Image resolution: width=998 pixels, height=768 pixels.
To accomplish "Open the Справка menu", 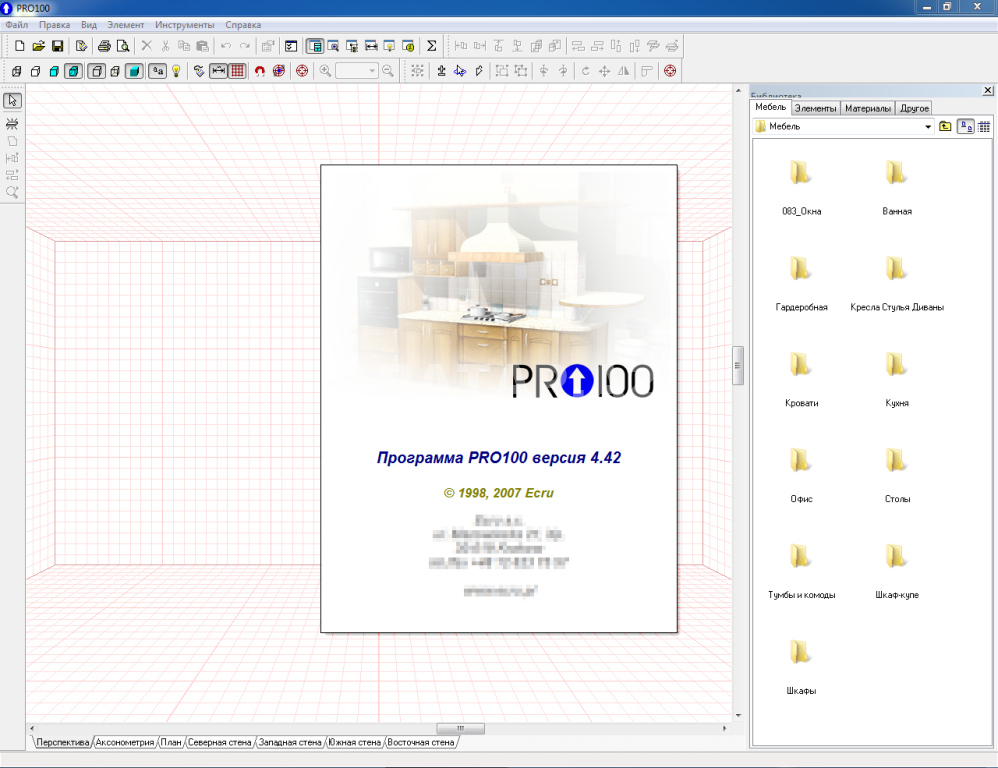I will [243, 25].
